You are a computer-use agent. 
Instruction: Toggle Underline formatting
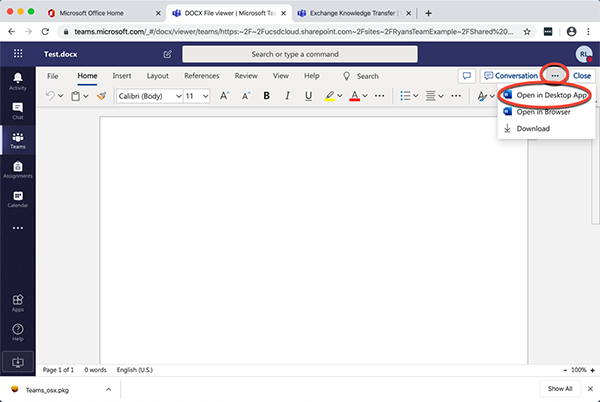[x=308, y=96]
